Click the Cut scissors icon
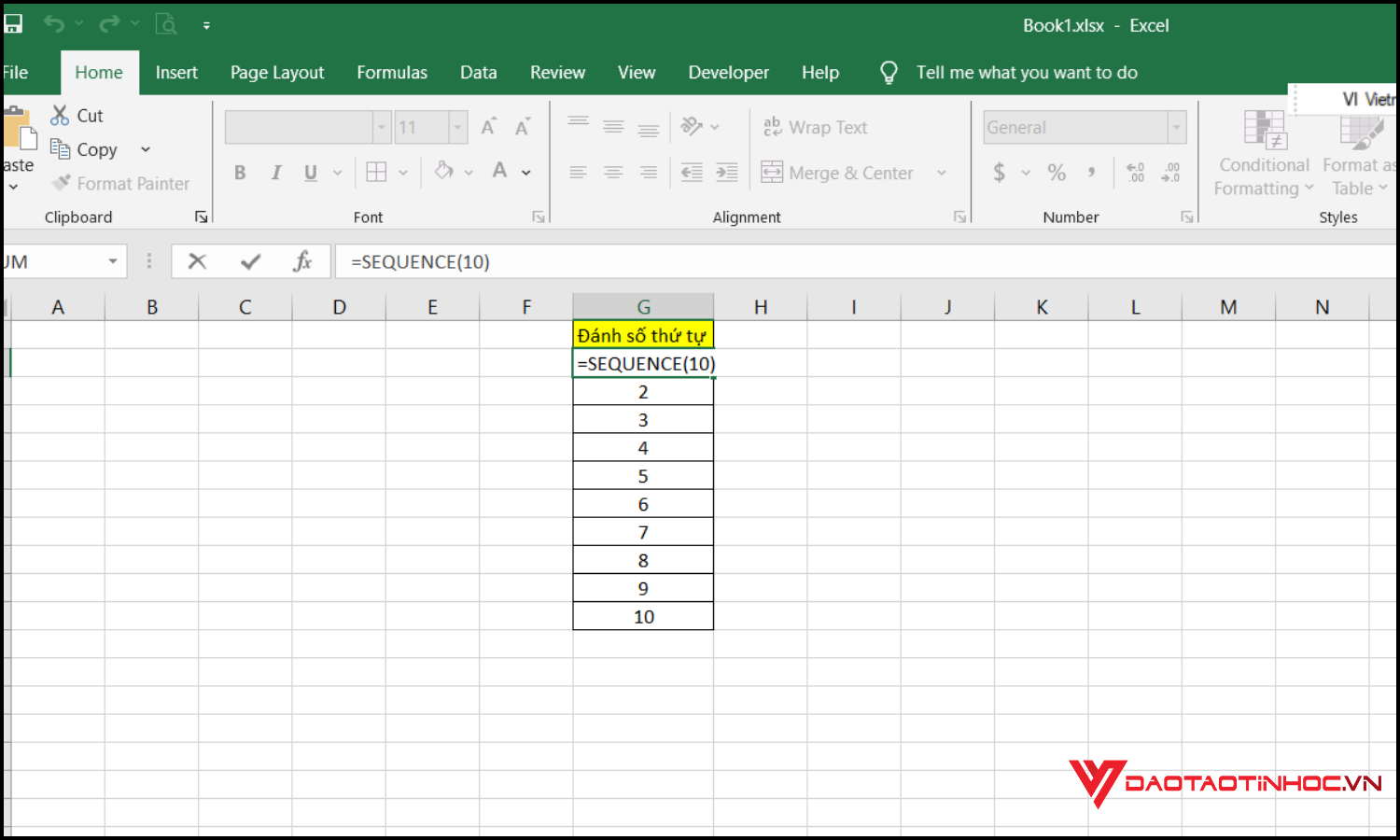 [60, 116]
